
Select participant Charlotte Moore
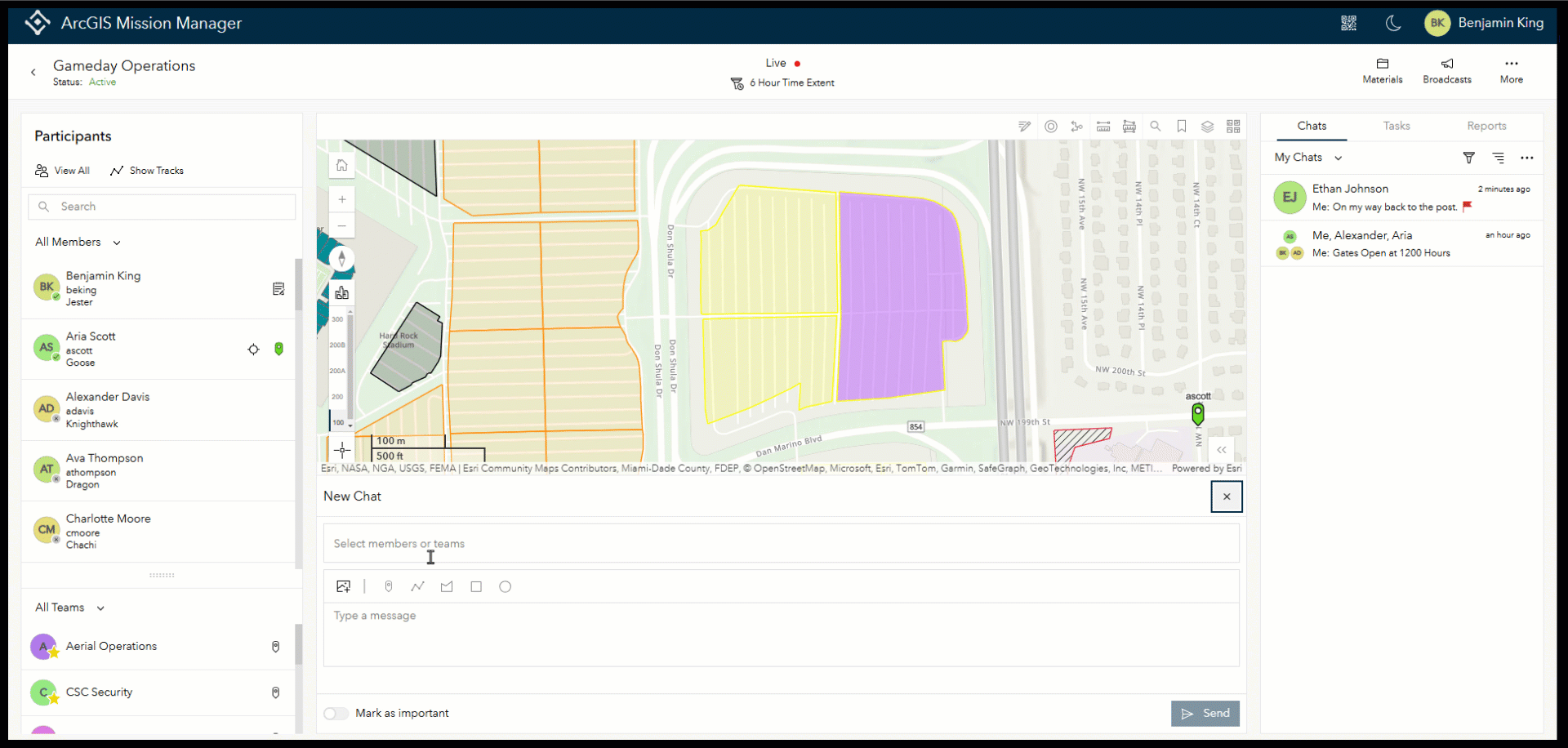(x=158, y=532)
